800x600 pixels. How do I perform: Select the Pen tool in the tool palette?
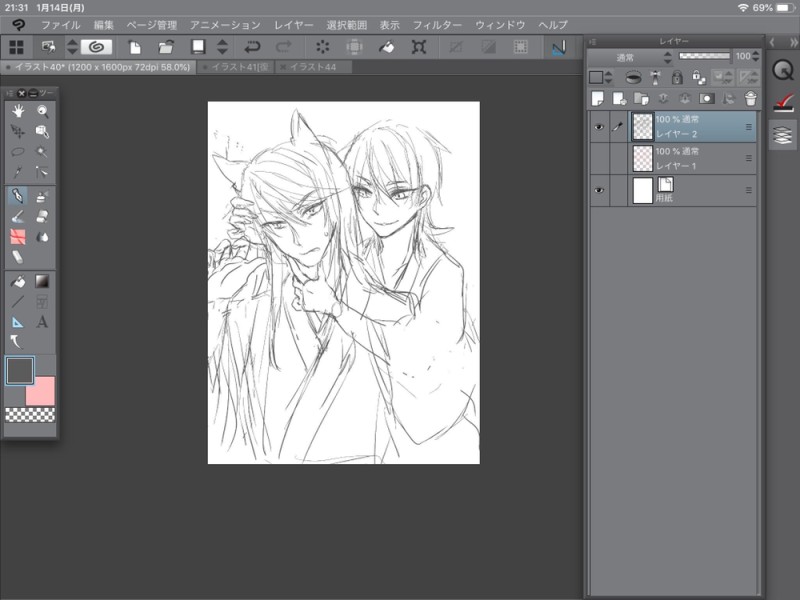tap(18, 195)
